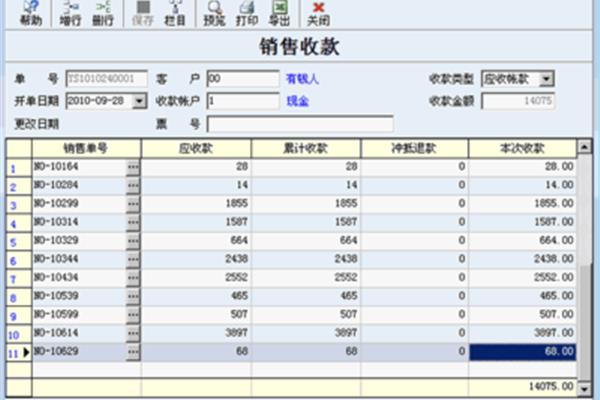Open lookup button for NO-10434
600x400 pixels.
point(133,278)
